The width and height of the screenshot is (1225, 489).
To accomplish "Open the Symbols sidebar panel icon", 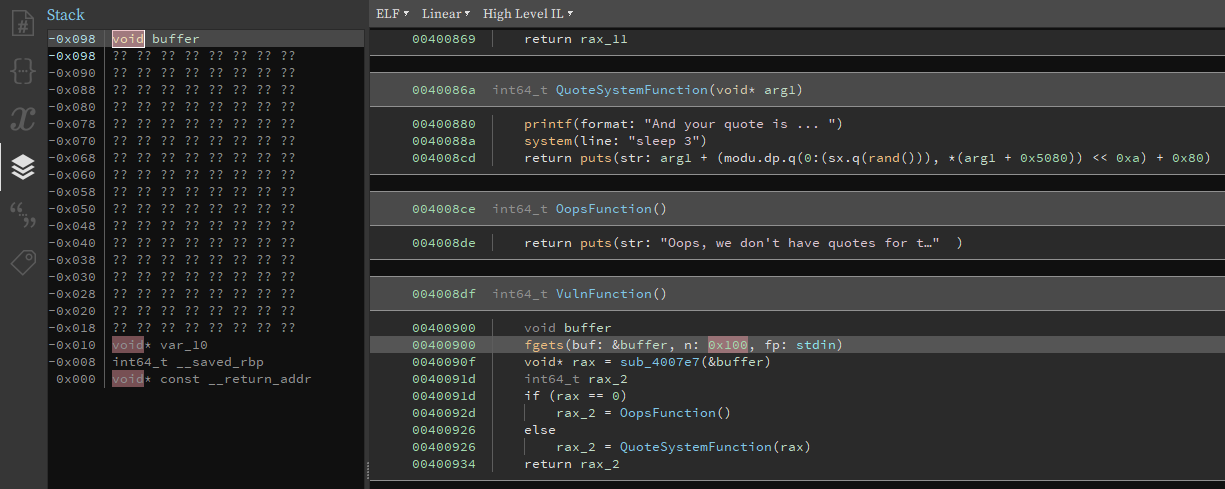I will pos(23,23).
